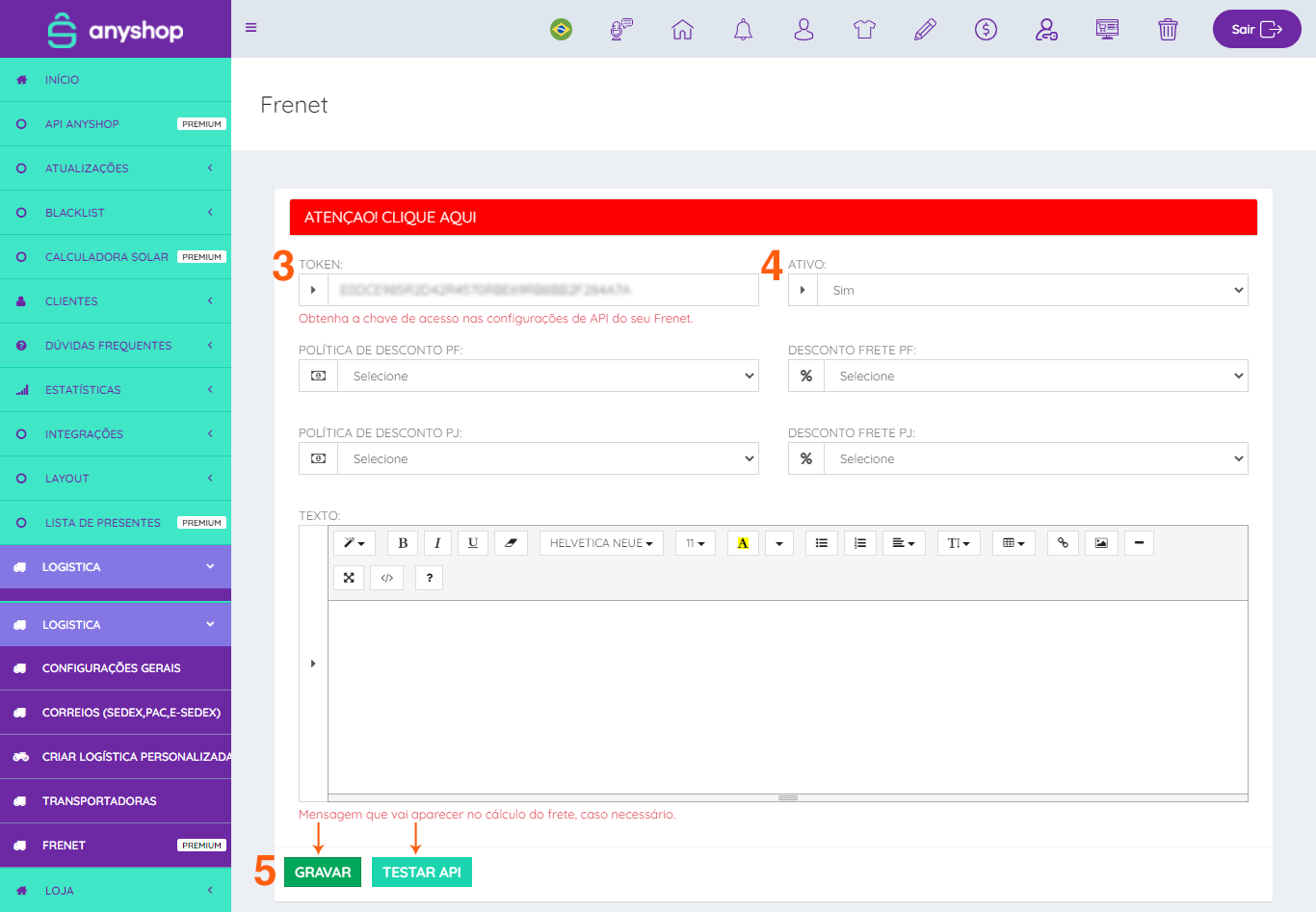Click the dollar sign icon
This screenshot has width=1316, height=912.
pyautogui.click(x=986, y=30)
